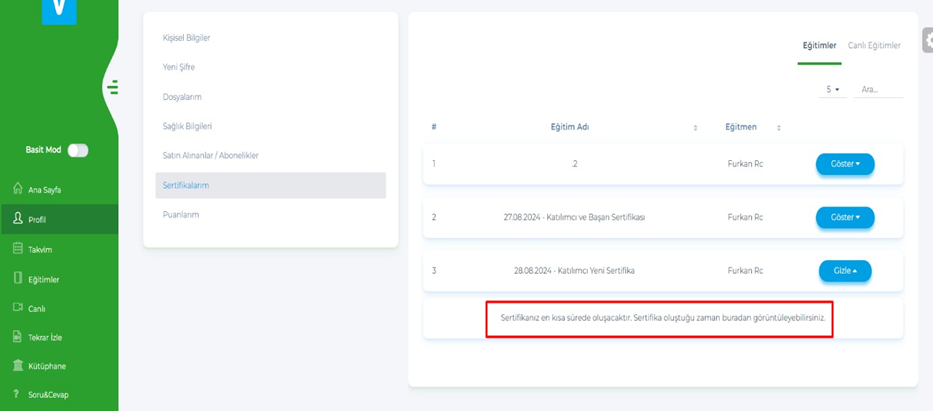Click the Eğitimler book icon

point(18,279)
